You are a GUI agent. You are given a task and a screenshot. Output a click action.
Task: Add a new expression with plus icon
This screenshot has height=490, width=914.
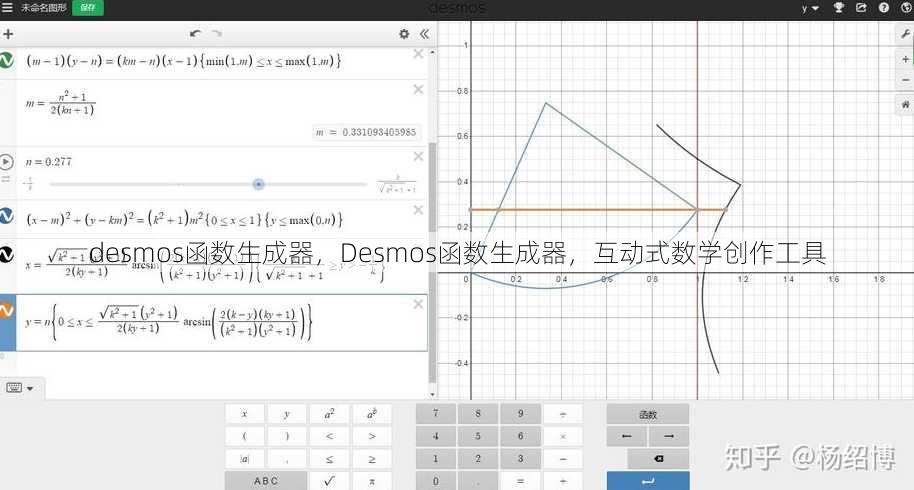click(x=8, y=34)
